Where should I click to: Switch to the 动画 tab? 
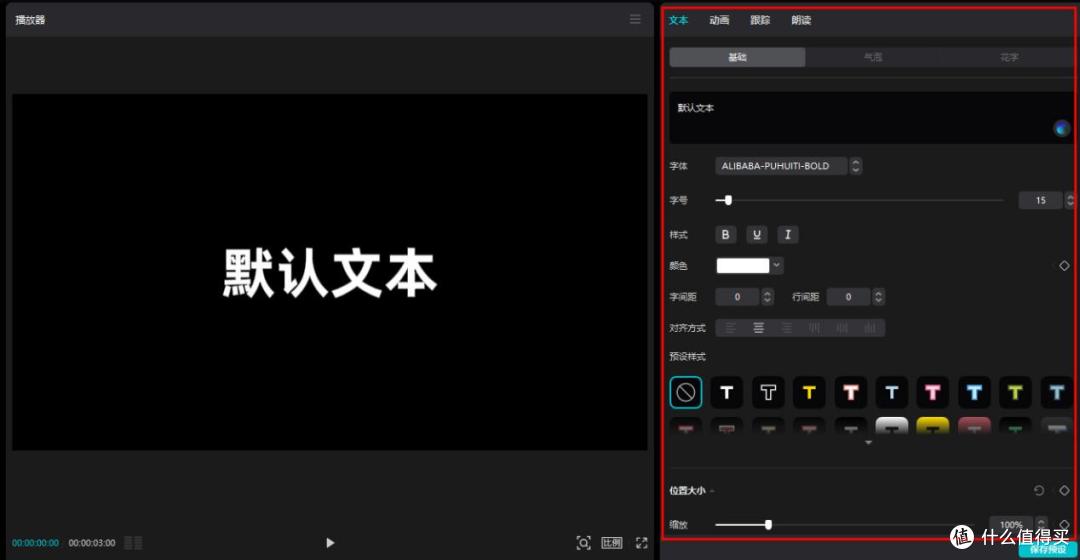pyautogui.click(x=719, y=20)
